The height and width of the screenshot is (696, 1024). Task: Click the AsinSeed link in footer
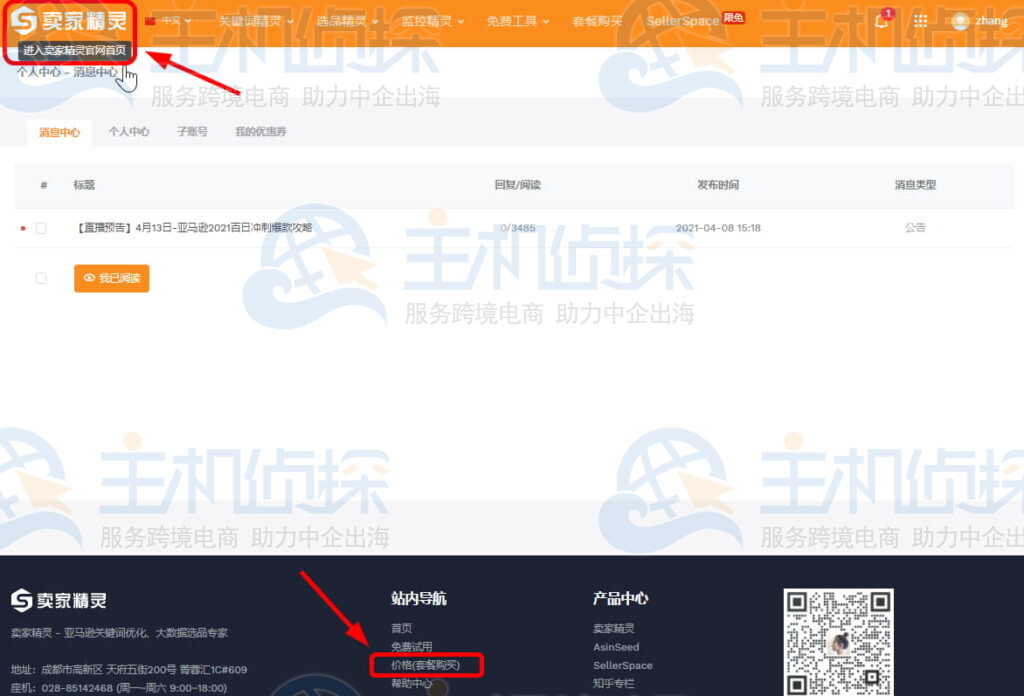pyautogui.click(x=615, y=647)
